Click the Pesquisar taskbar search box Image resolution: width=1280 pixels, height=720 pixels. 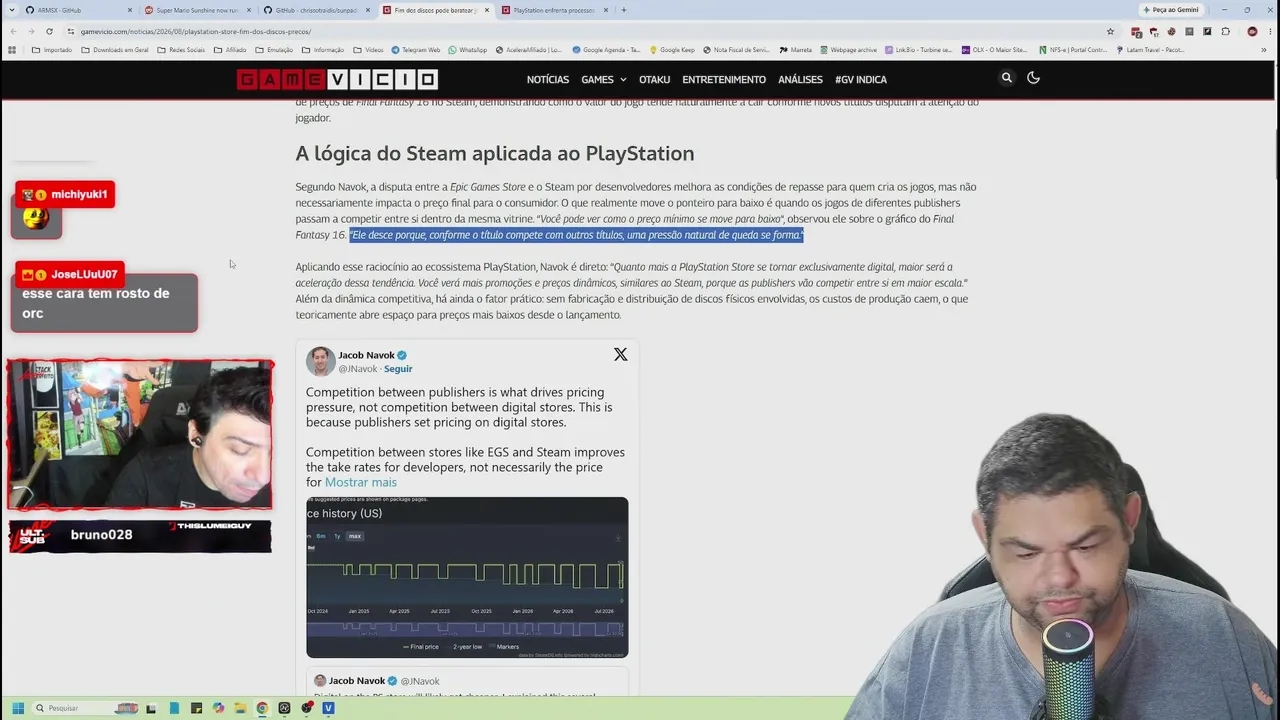click(x=86, y=708)
